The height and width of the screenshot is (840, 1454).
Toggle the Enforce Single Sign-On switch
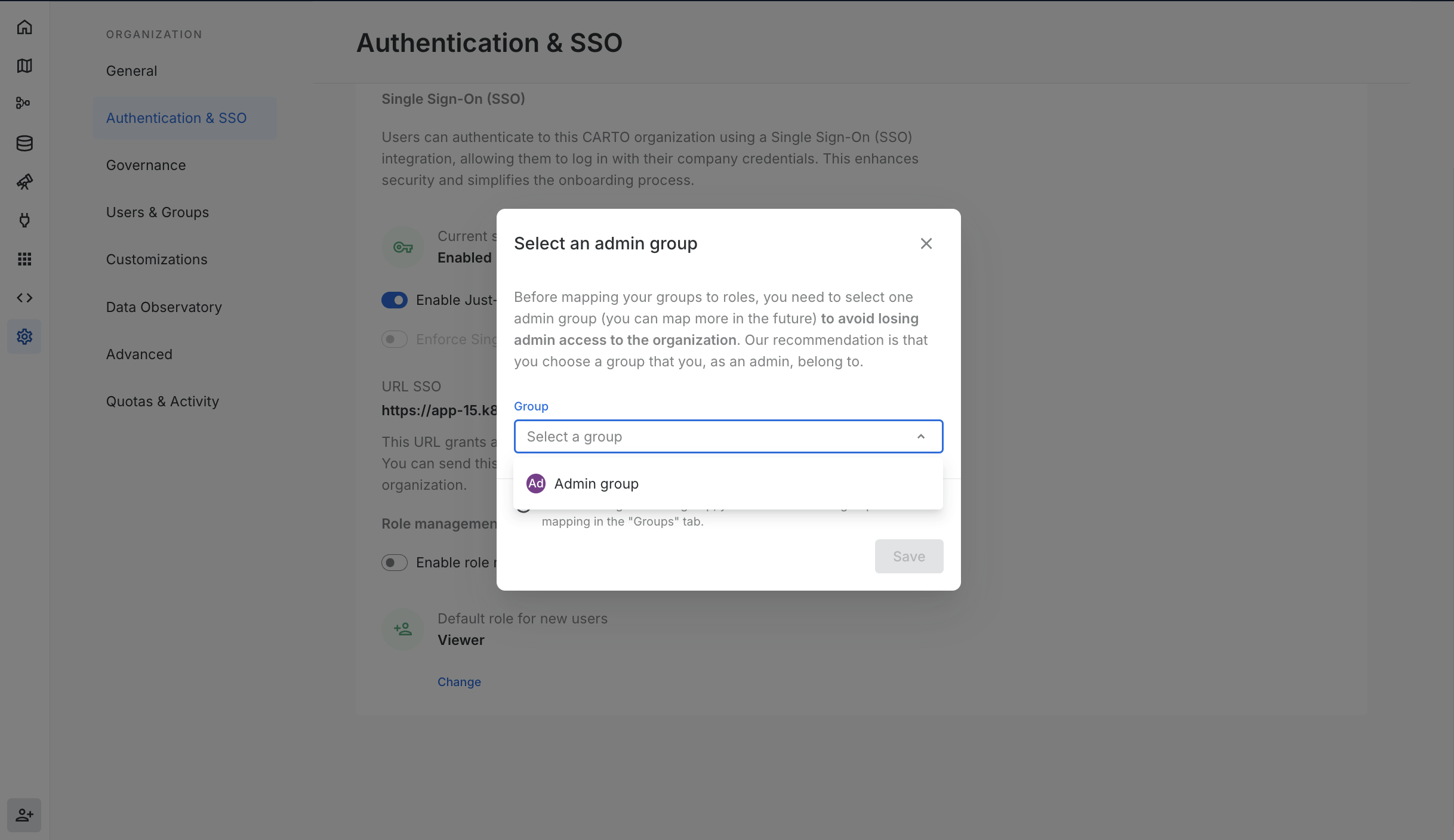[395, 339]
